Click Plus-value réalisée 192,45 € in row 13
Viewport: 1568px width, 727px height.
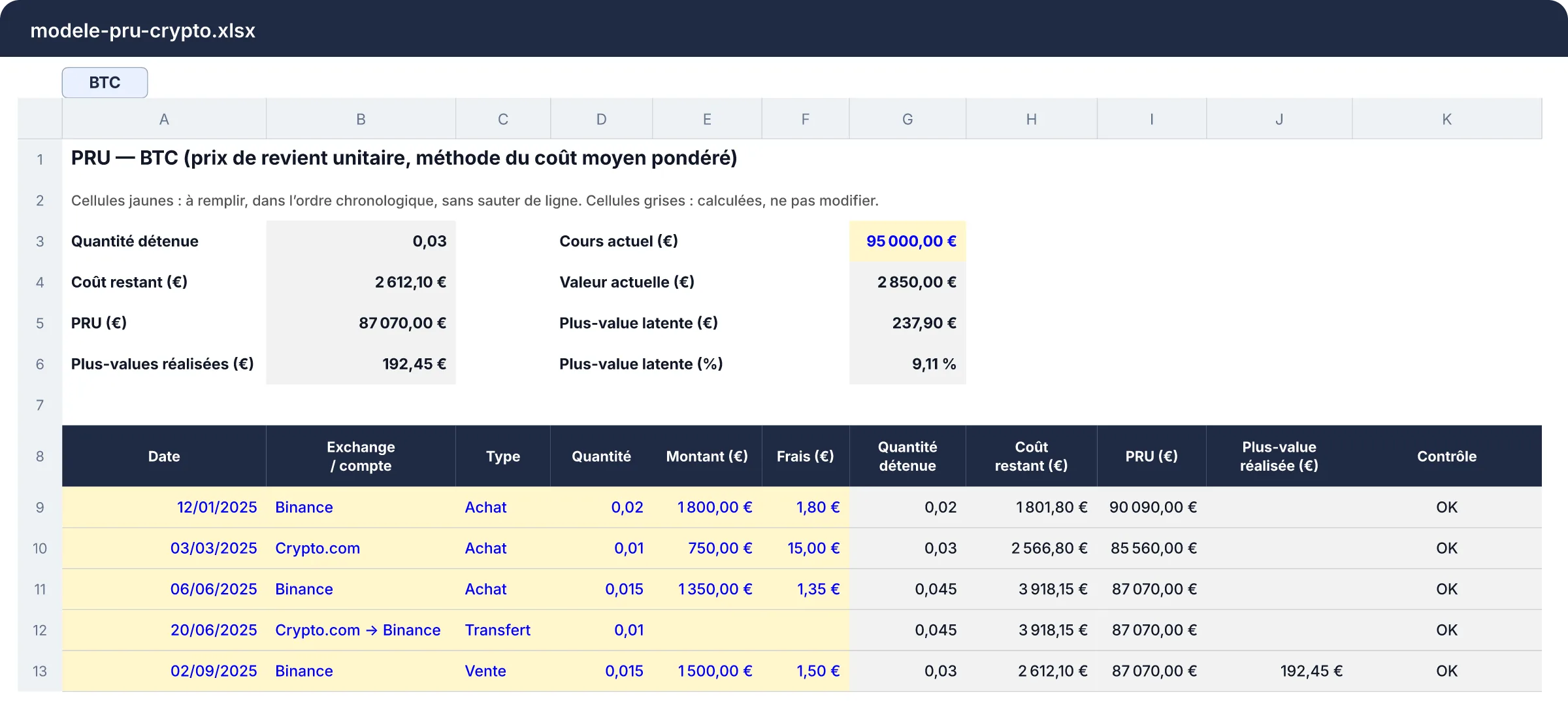[1279, 671]
